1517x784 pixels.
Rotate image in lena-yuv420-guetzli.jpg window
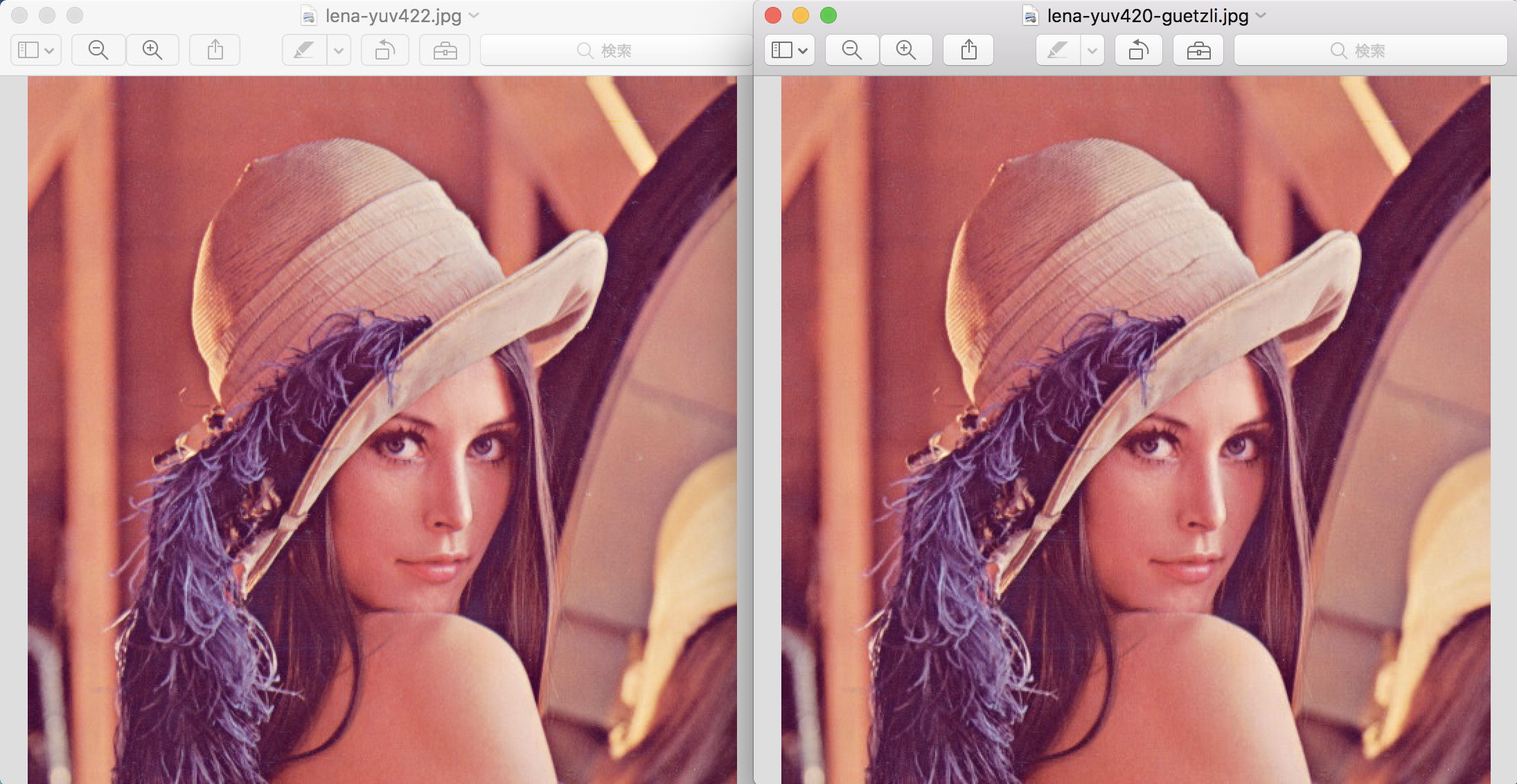pos(1139,50)
